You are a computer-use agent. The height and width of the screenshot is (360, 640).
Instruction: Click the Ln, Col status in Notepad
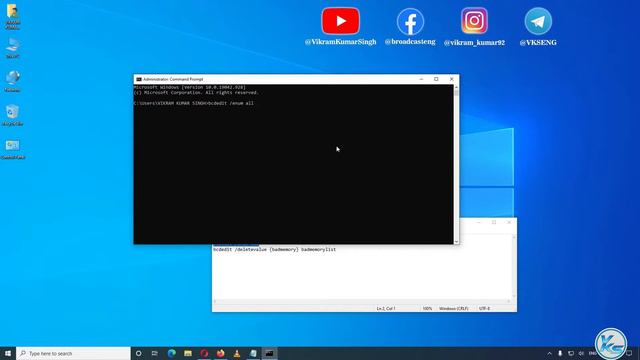coord(386,309)
